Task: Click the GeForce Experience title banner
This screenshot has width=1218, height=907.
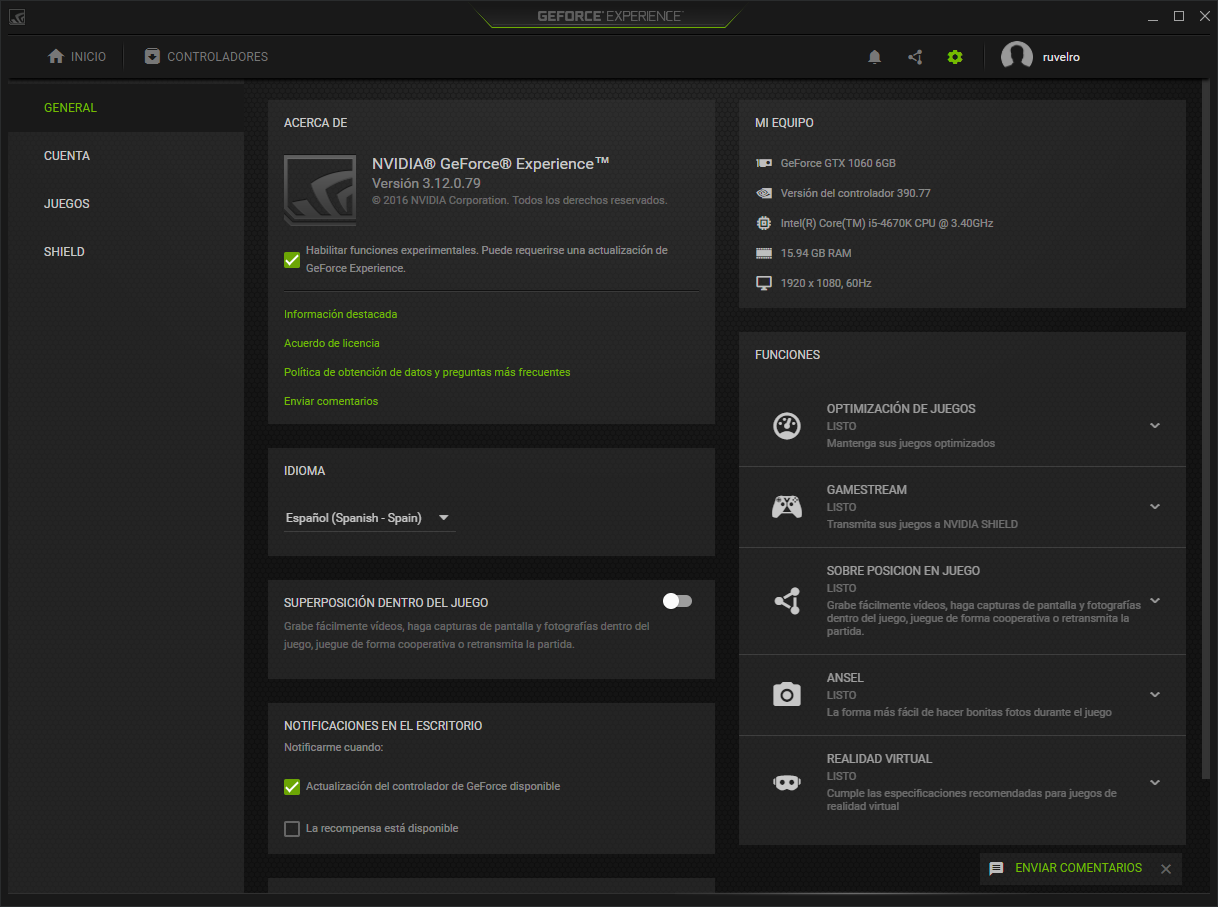Action: [609, 16]
